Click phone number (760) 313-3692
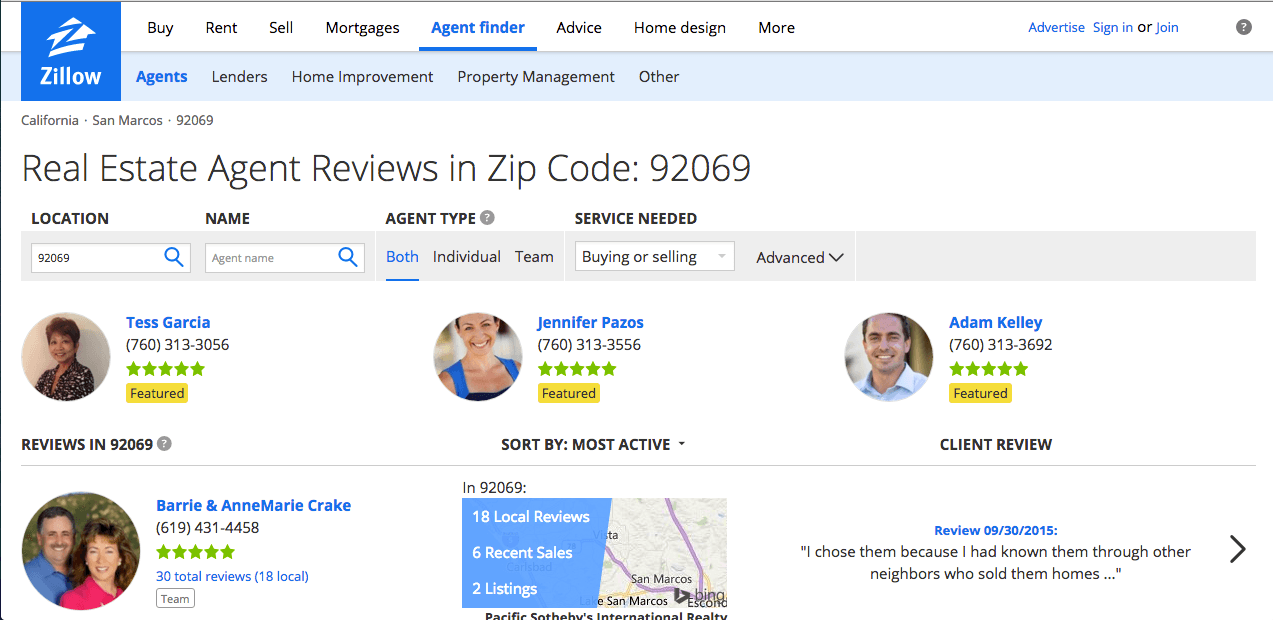 click(x=1000, y=345)
